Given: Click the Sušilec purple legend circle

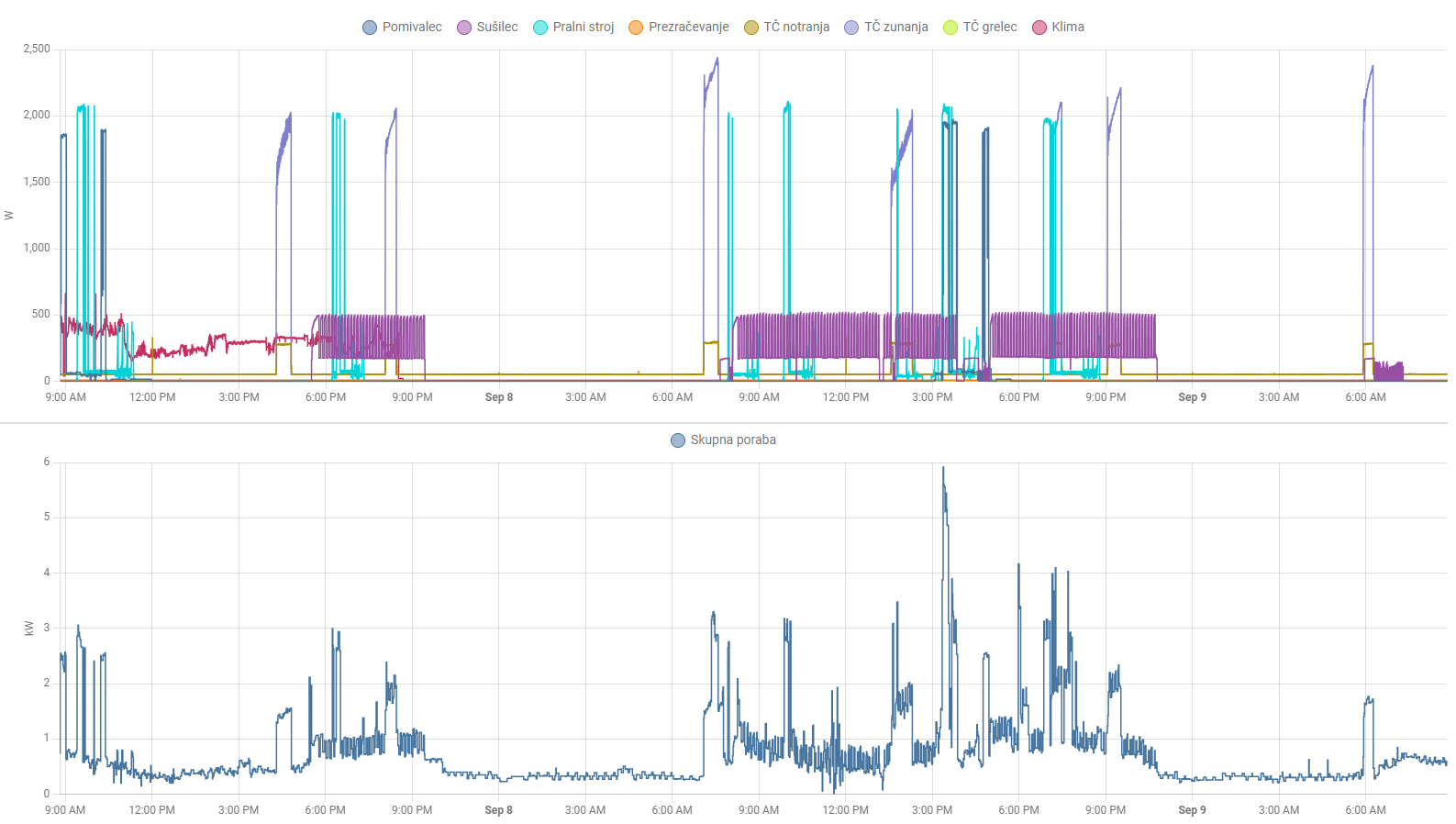Looking at the screenshot, I should (464, 28).
